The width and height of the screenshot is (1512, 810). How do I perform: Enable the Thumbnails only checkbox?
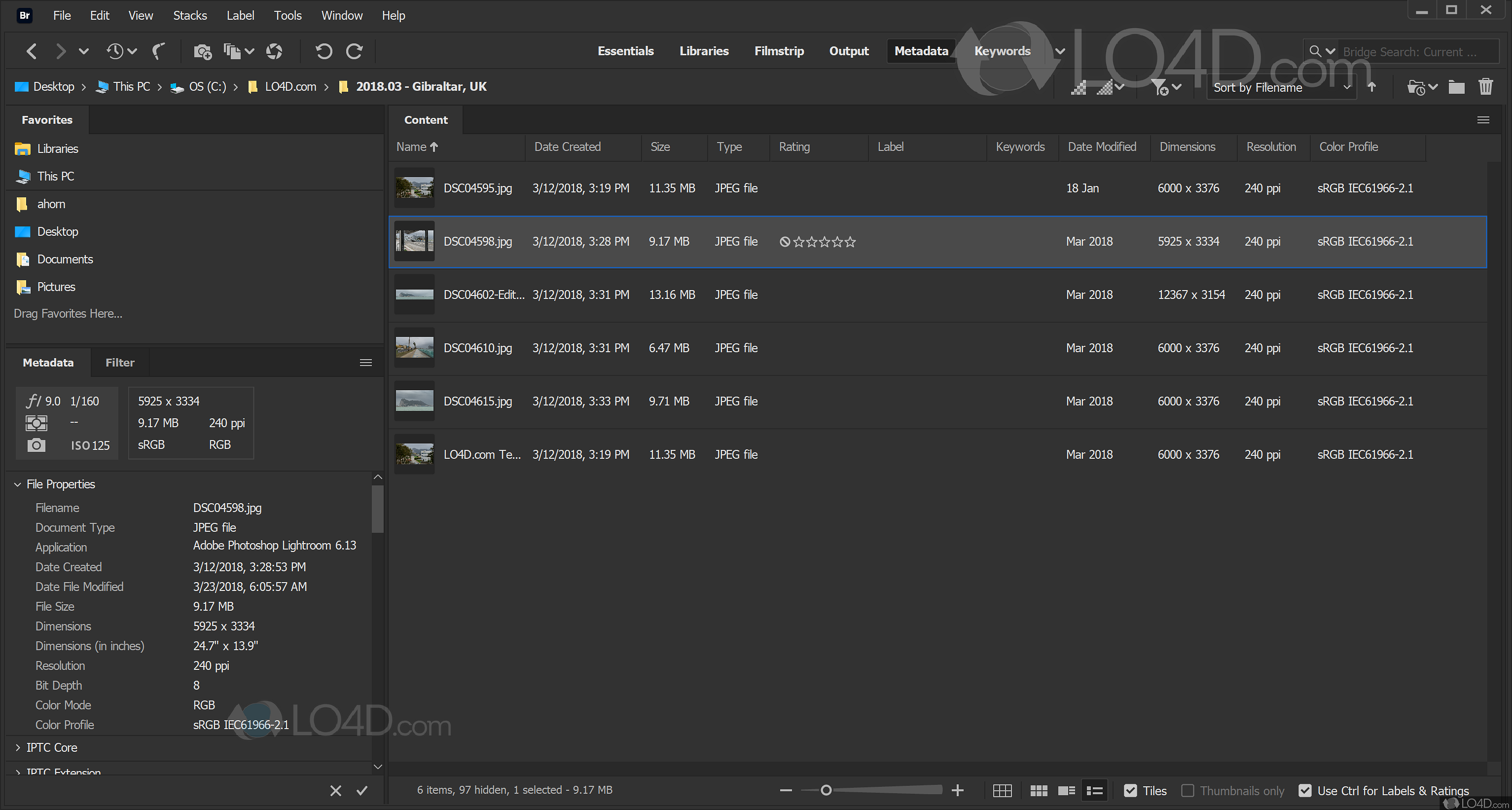pos(1188,791)
